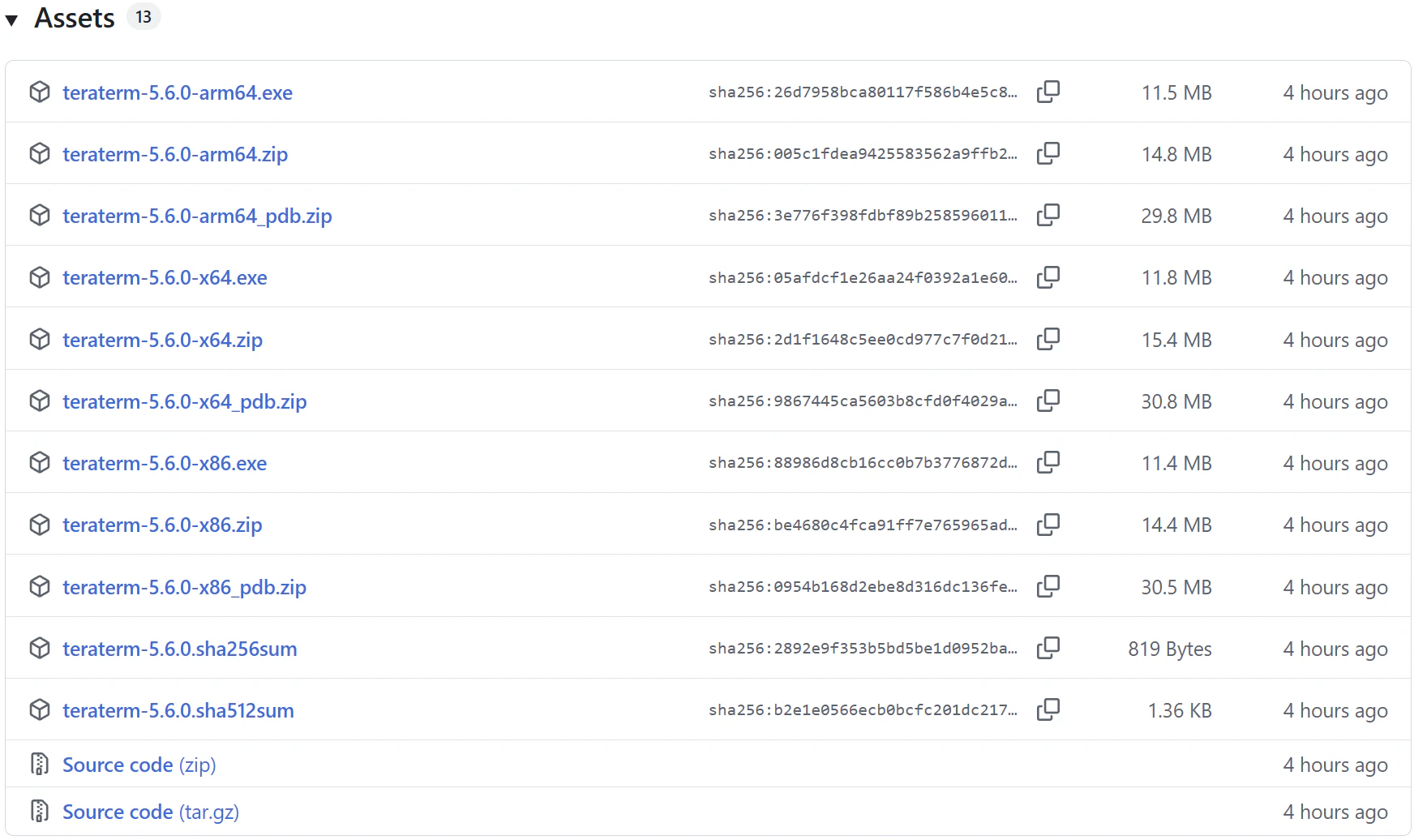Copy SHA256 for teraterm-5.6.0-x64.exe
The image size is (1414, 840).
1048,277
